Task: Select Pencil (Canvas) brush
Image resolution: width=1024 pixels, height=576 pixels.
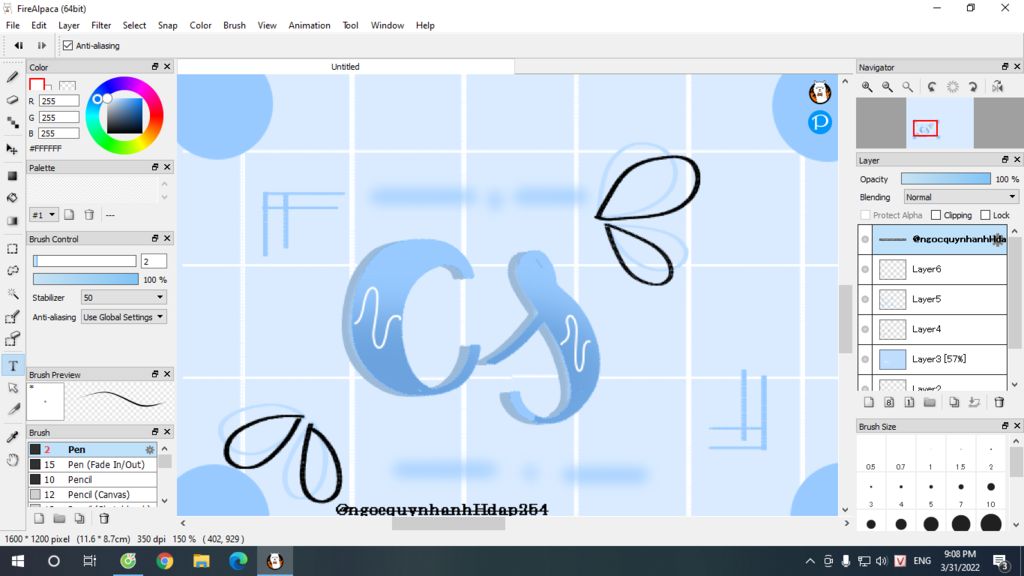Action: pos(93,494)
